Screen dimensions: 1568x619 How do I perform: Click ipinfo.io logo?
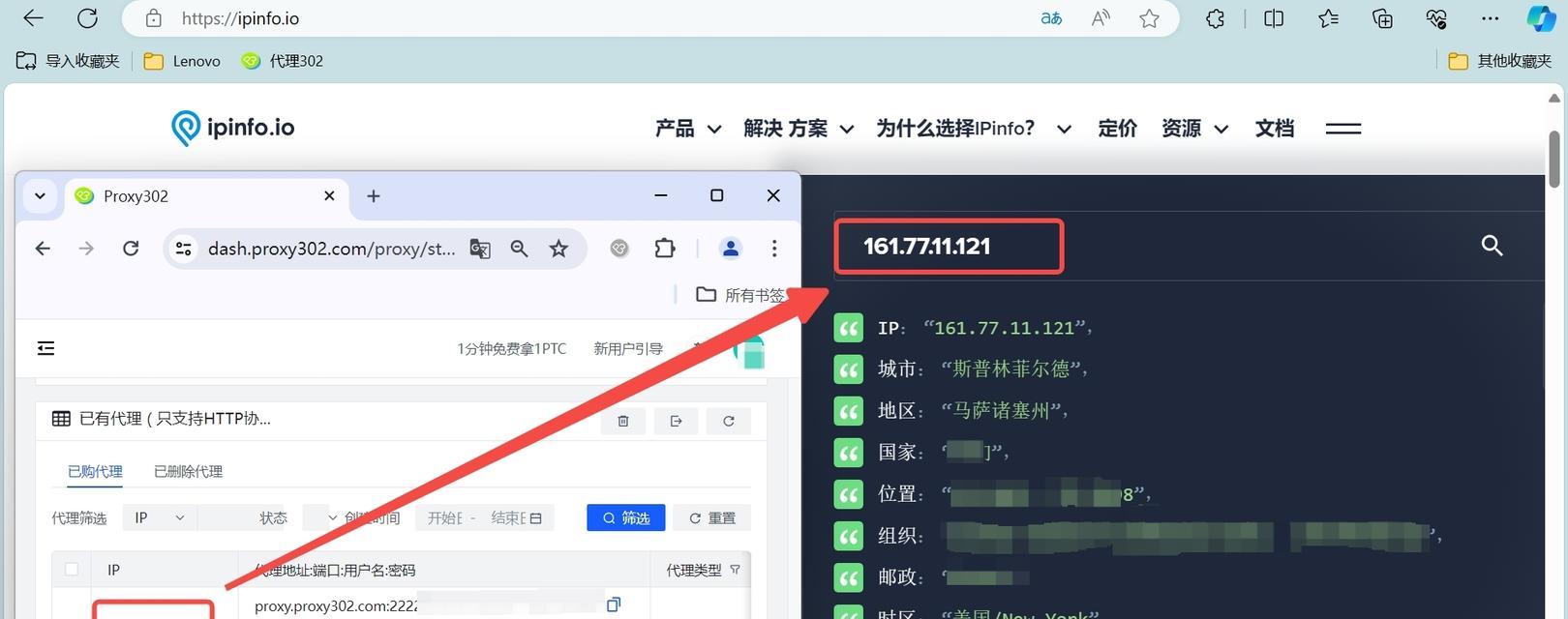pyautogui.click(x=232, y=128)
